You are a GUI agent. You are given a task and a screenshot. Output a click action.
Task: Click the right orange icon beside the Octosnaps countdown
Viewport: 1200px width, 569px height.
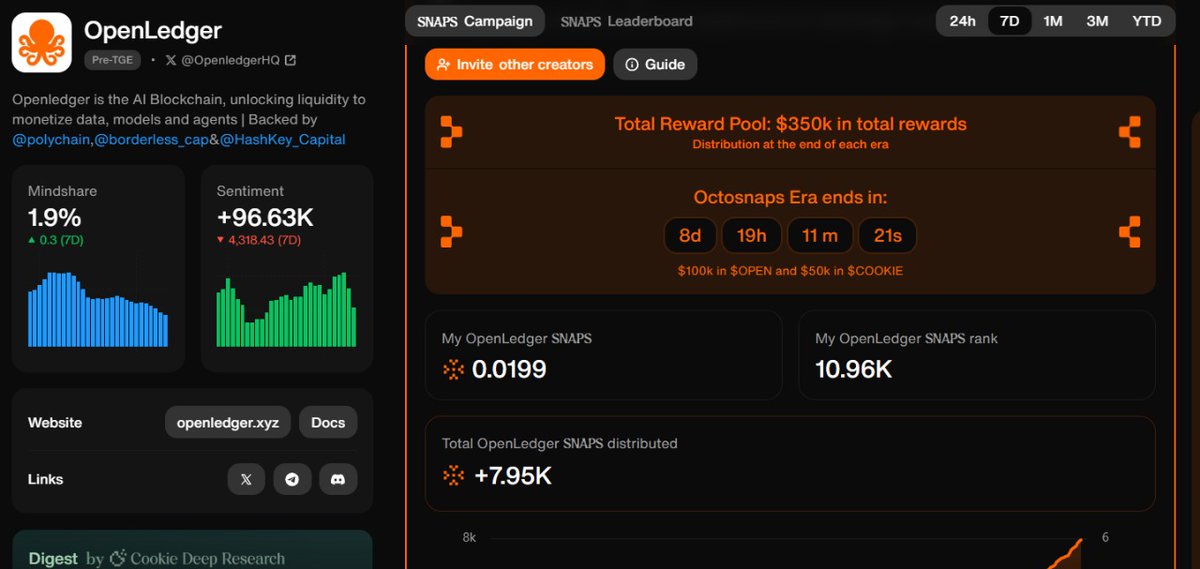click(1129, 232)
